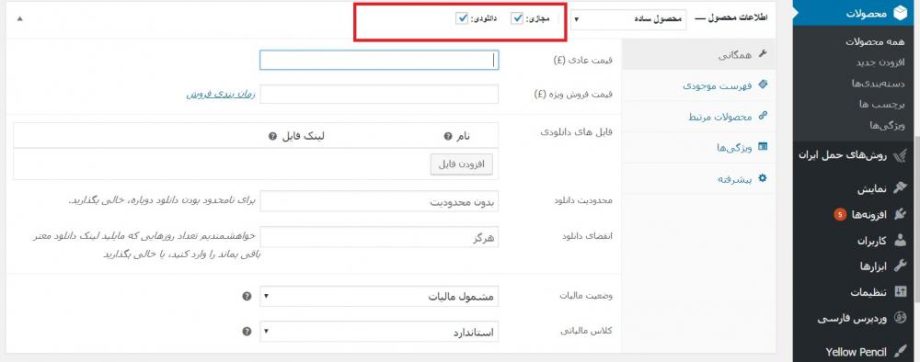Click the plugins update count badge

840,215
